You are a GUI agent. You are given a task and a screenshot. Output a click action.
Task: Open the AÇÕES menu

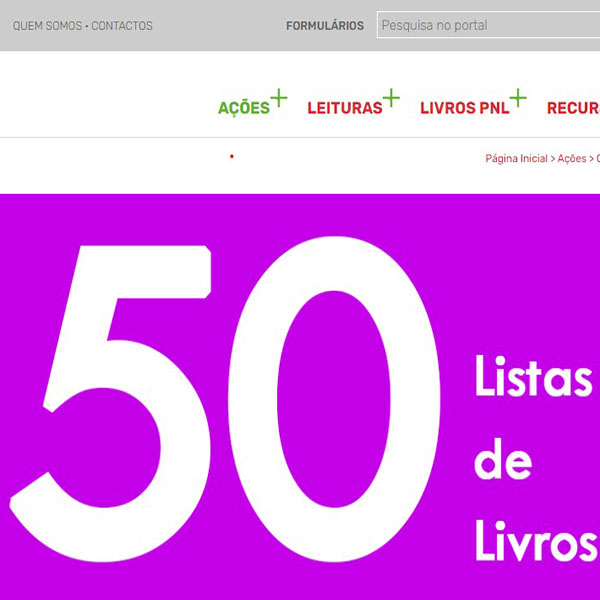pos(244,108)
